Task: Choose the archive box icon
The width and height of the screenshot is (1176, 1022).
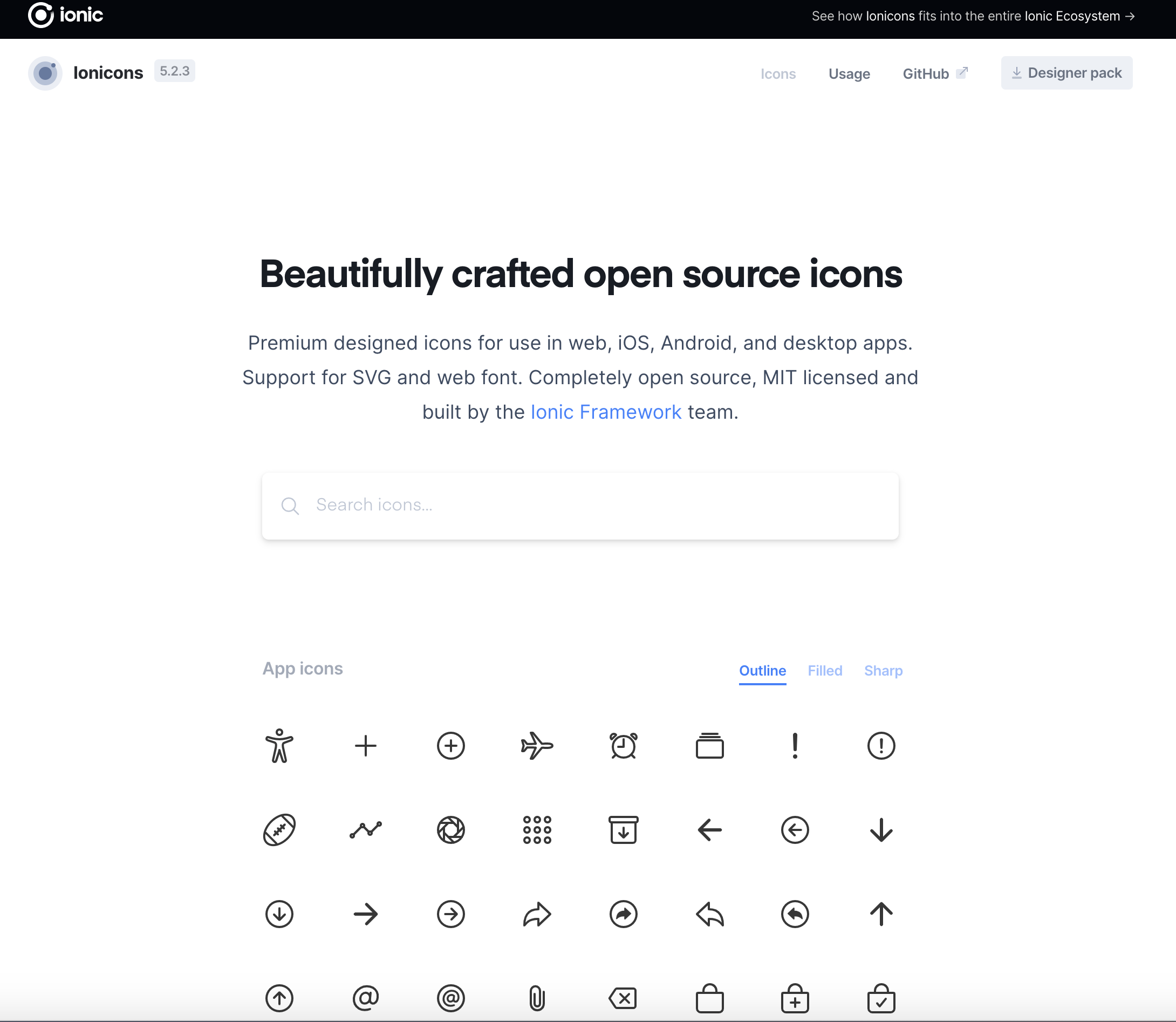Action: pos(623,830)
